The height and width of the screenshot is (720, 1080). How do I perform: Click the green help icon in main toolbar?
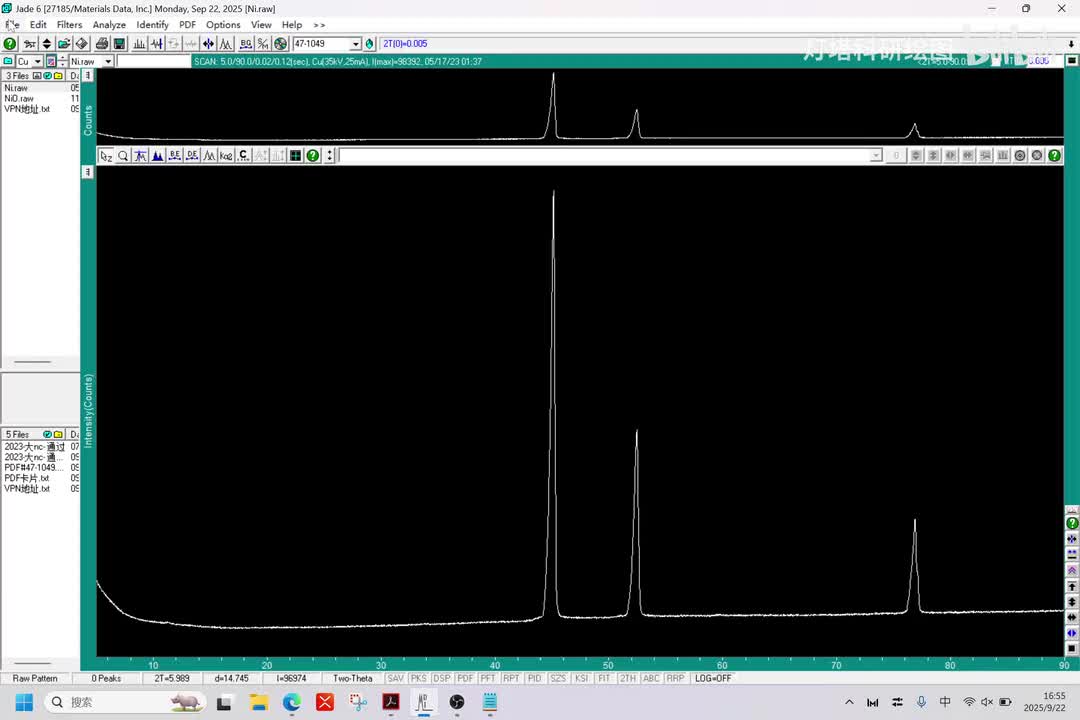coord(10,43)
